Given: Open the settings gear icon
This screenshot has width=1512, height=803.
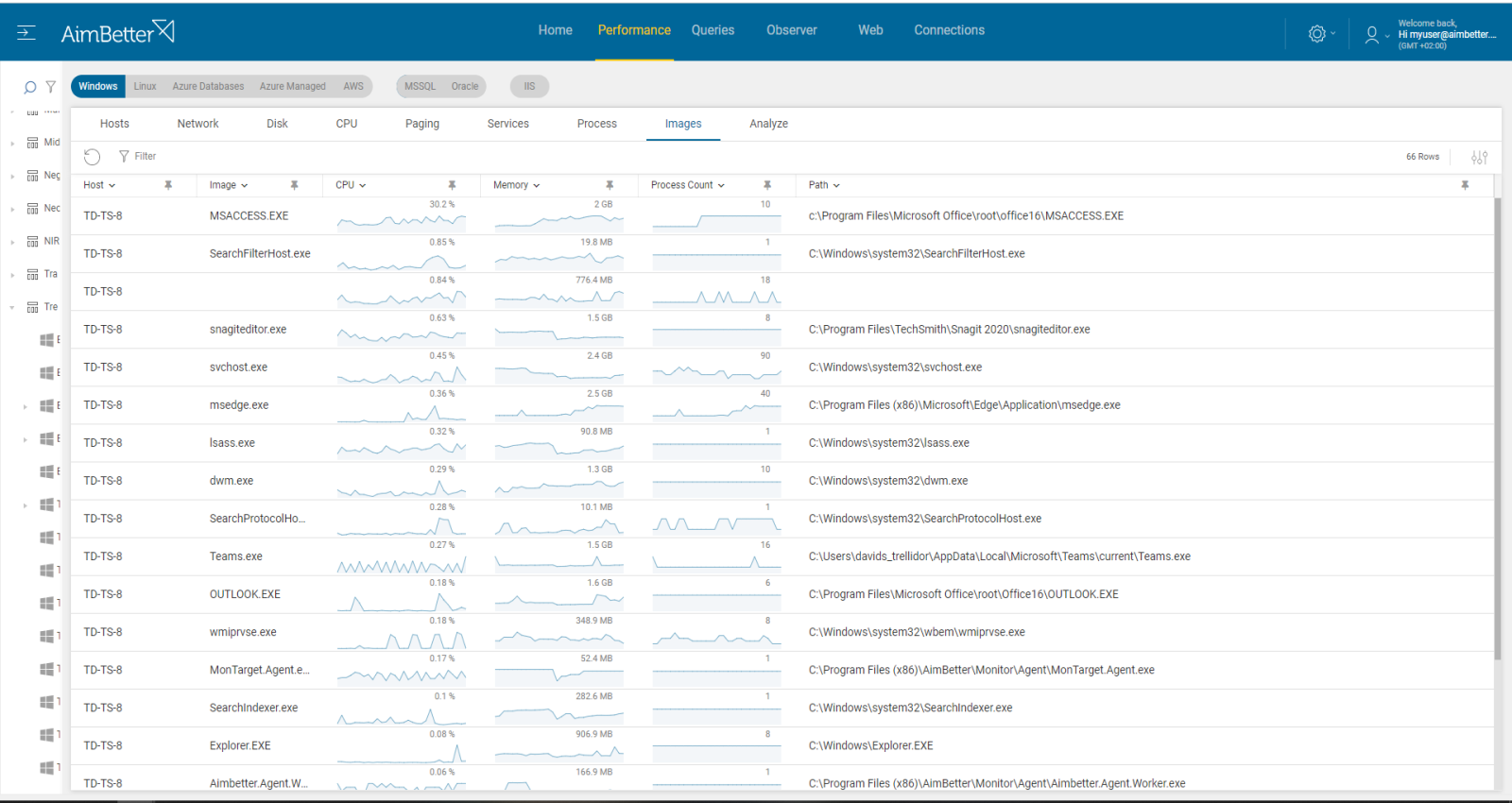Looking at the screenshot, I should (1316, 34).
